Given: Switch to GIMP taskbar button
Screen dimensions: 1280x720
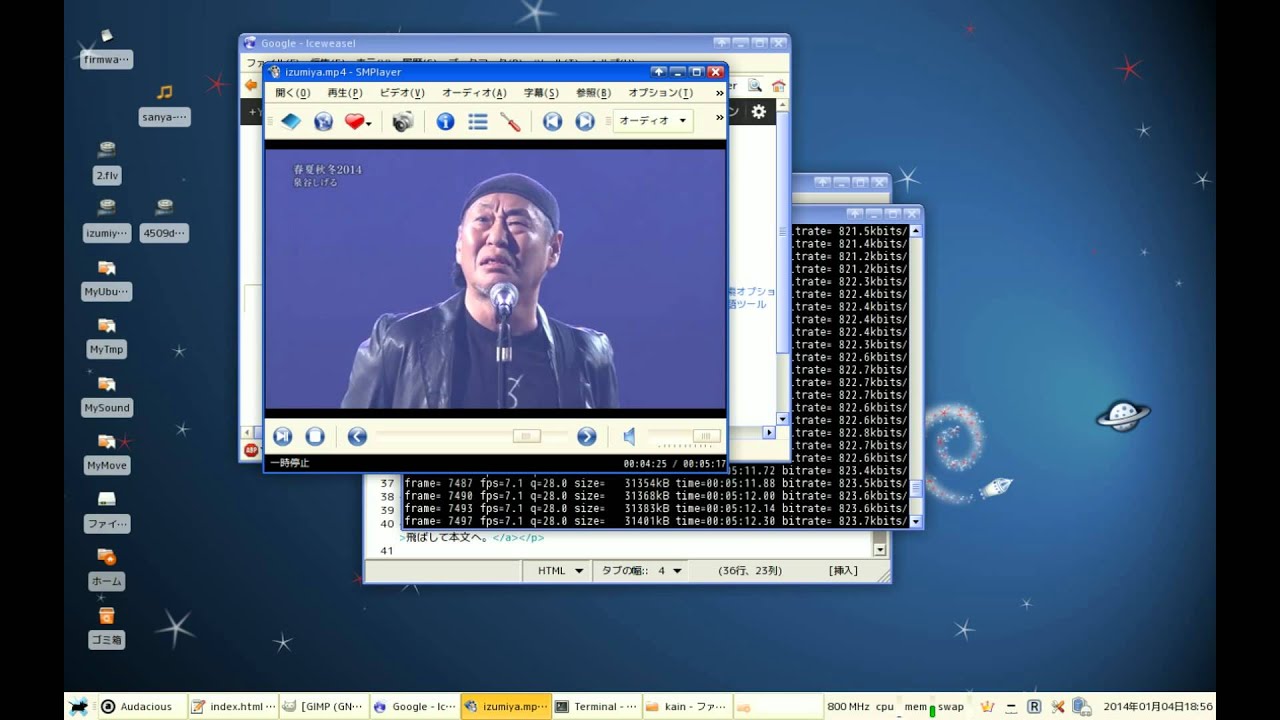Looking at the screenshot, I should [323, 706].
